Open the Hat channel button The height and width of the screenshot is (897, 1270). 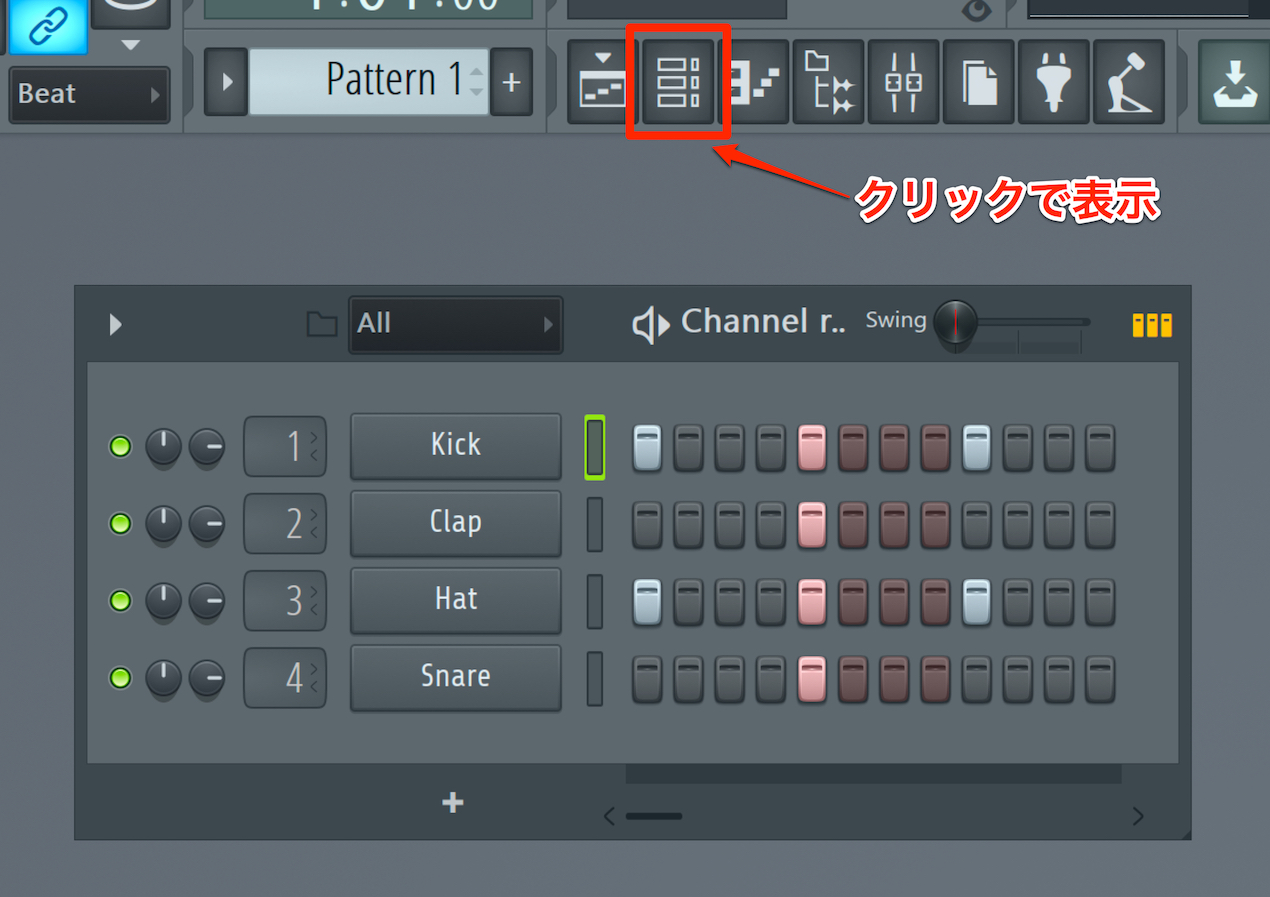click(456, 599)
